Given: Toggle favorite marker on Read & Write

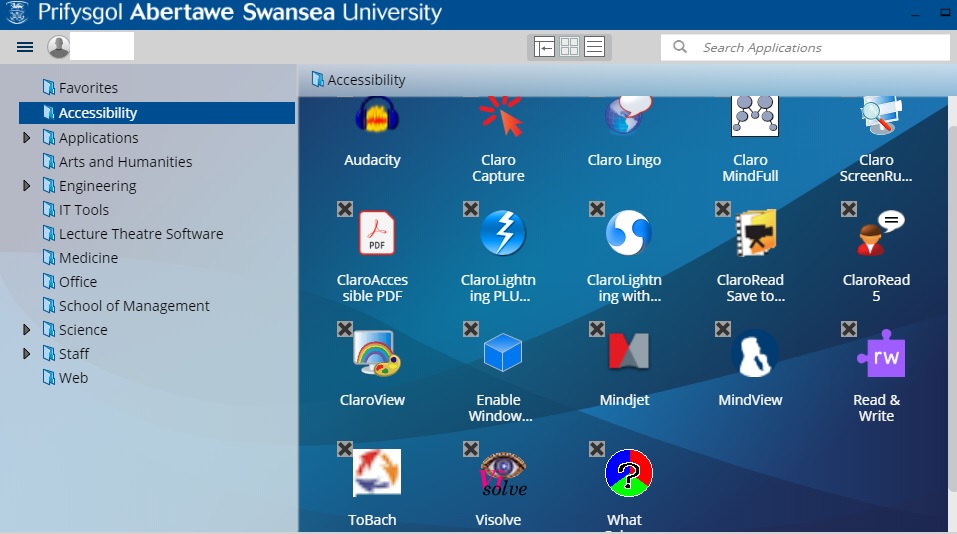Looking at the screenshot, I should (849, 329).
